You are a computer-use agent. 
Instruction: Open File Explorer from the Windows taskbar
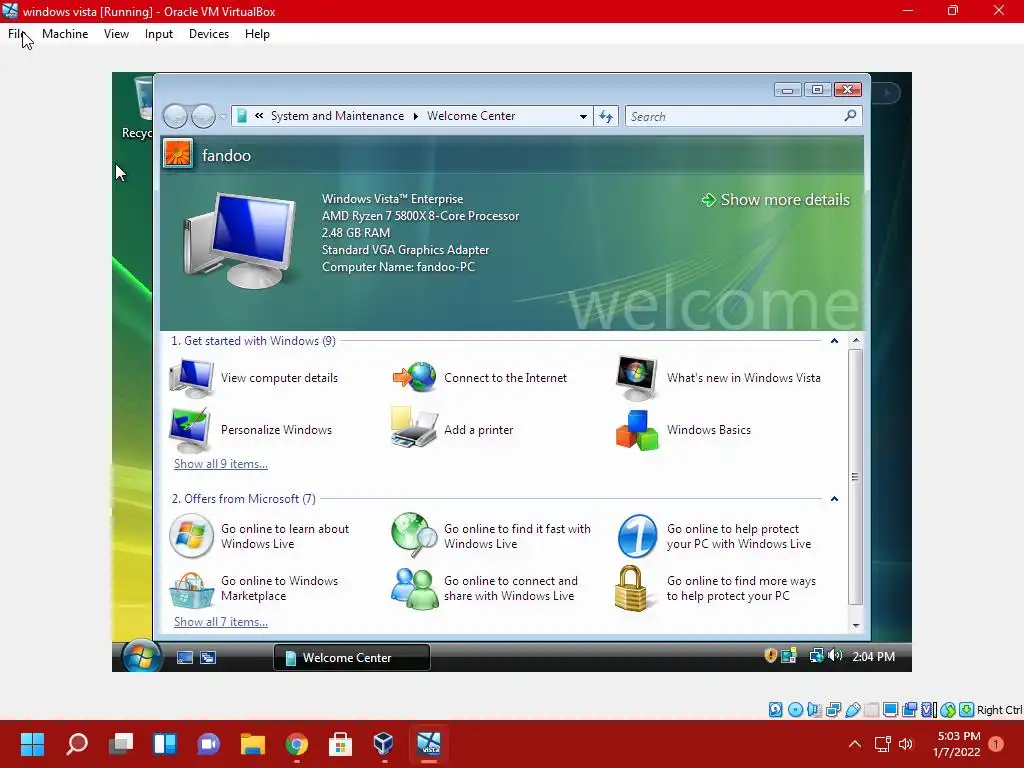click(253, 744)
